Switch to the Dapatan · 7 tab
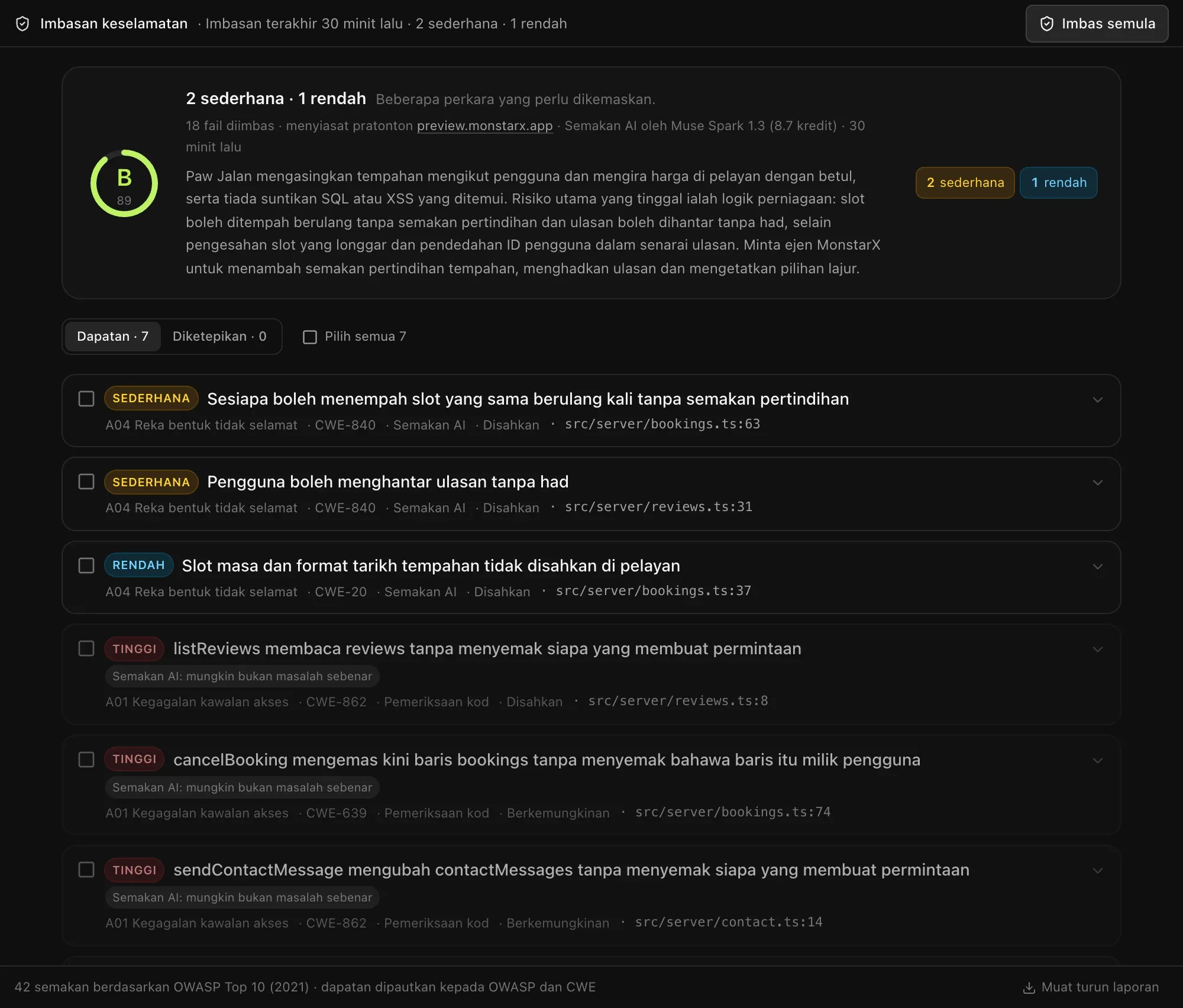Screen dimensions: 1183x1008 tap(112, 337)
